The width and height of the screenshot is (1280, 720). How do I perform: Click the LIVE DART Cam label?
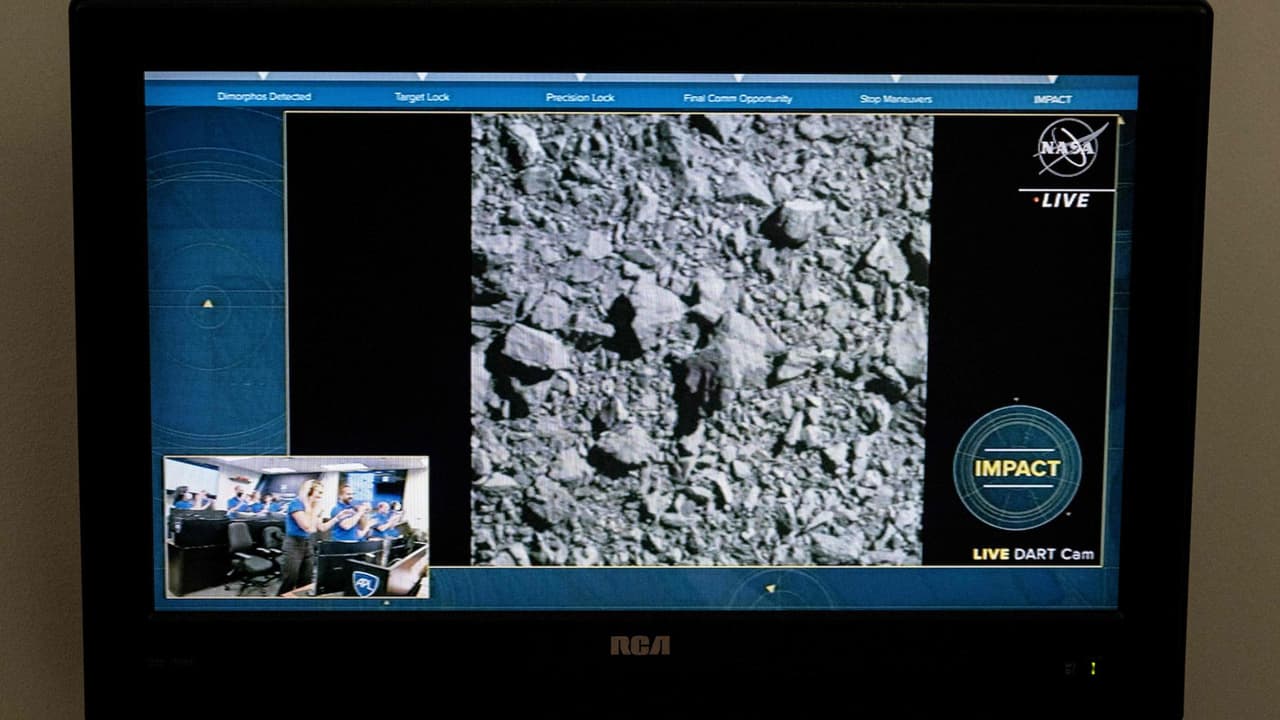point(1033,554)
